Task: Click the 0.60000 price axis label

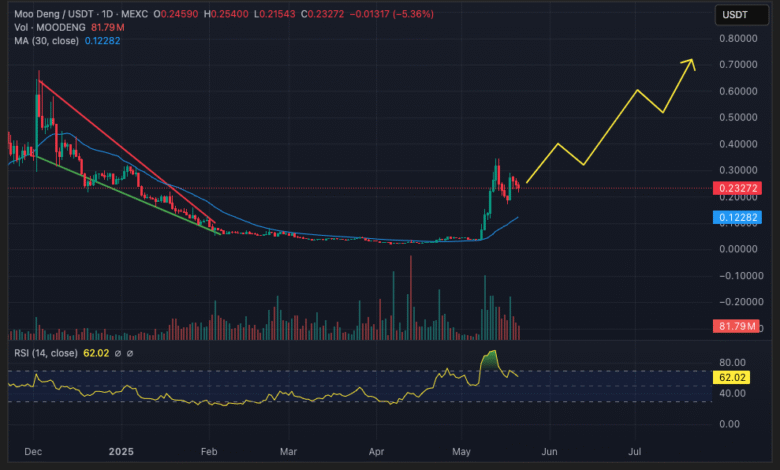Action: tap(738, 91)
